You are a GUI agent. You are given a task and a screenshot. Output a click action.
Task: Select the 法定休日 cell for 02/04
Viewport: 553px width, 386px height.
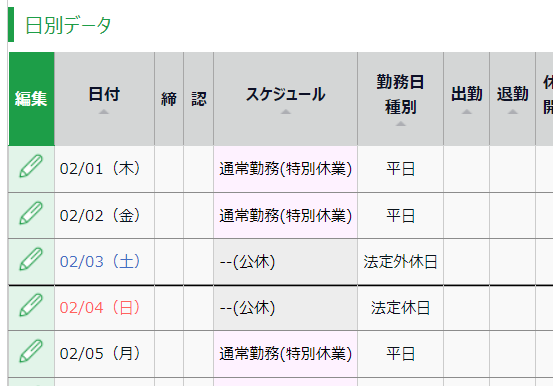[x=400, y=308]
